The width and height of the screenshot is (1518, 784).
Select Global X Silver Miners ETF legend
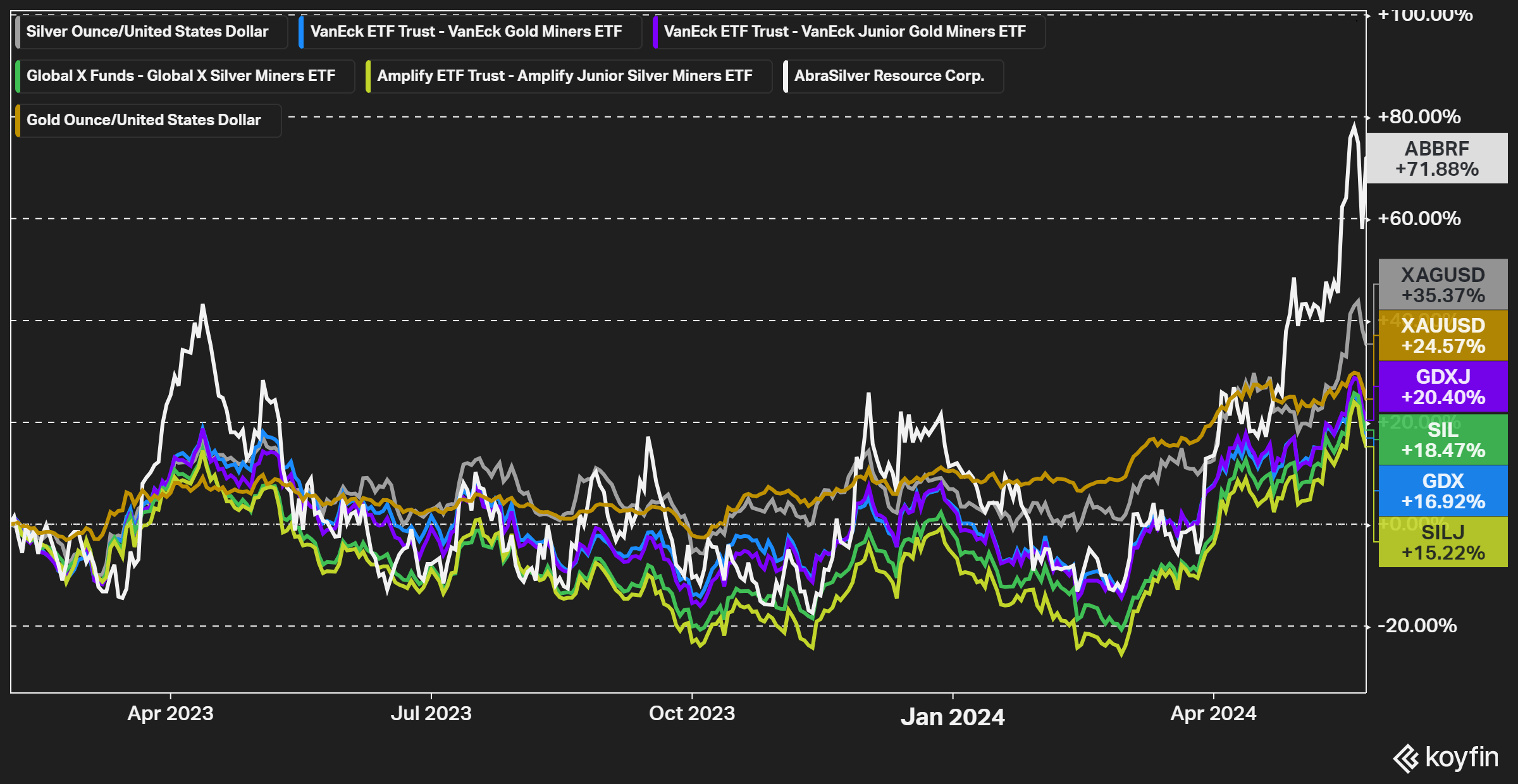click(x=181, y=76)
